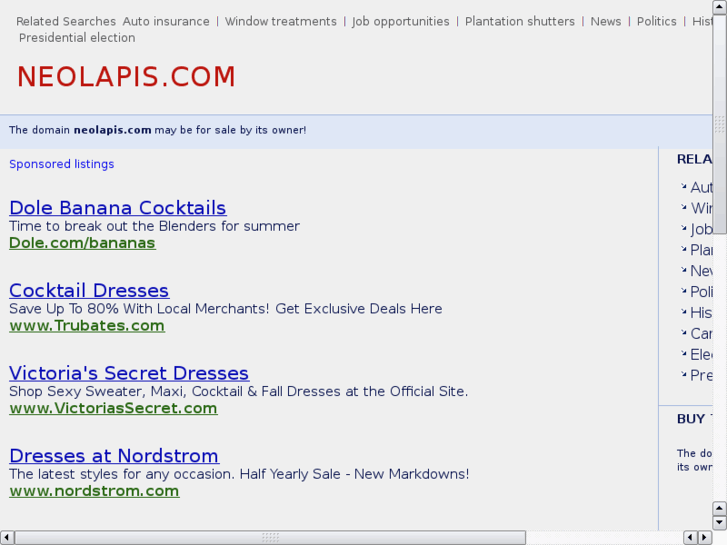Open the sidebar link starting with 'Pre'
The width and height of the screenshot is (727, 545).
tap(701, 375)
